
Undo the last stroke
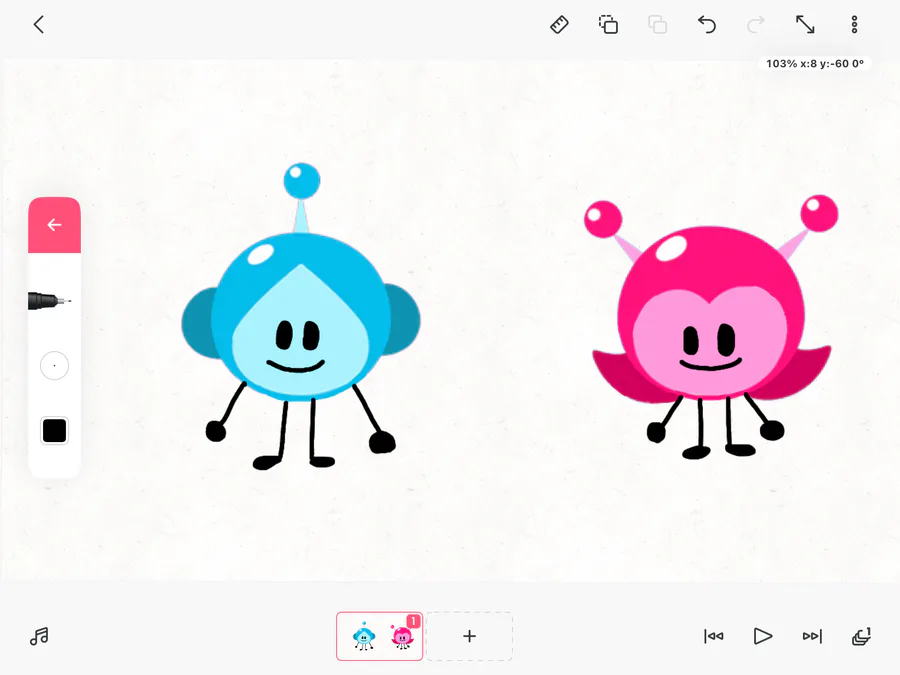[x=707, y=25]
